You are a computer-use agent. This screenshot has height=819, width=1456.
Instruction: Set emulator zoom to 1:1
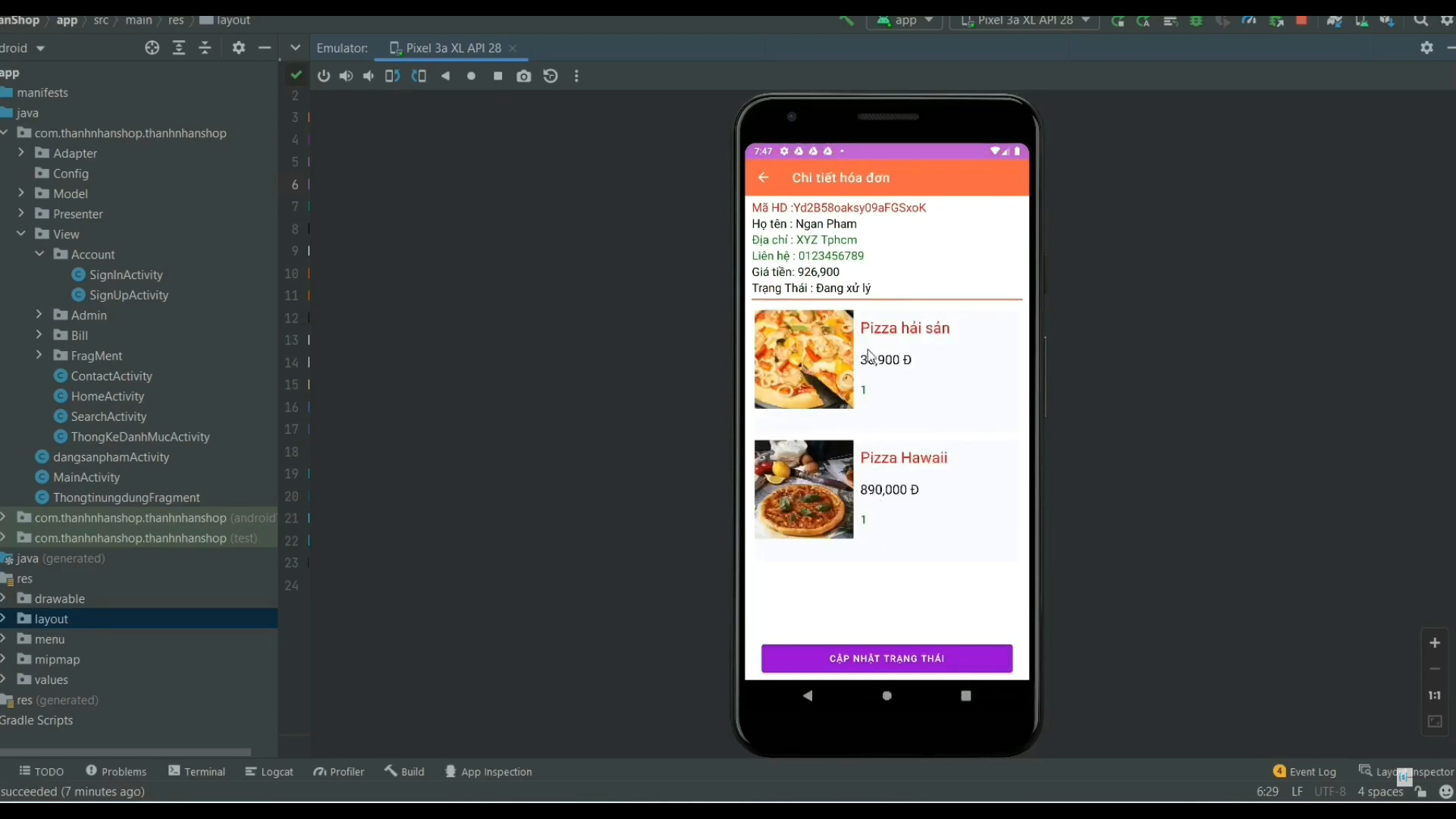[1435, 695]
